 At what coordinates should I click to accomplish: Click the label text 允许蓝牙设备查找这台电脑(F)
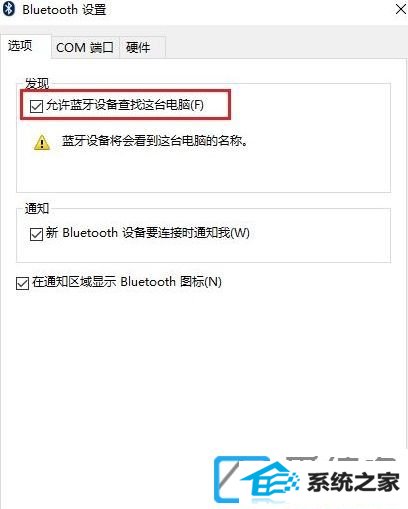pos(125,105)
